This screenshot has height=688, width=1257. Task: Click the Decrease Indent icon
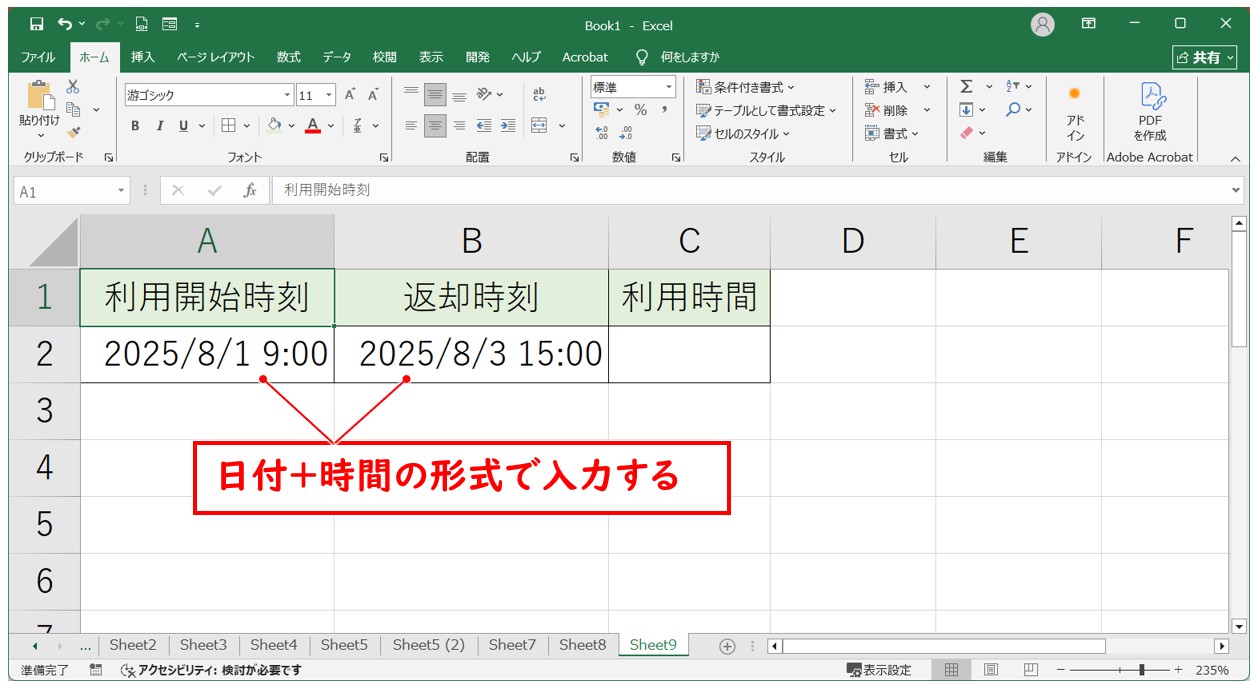click(x=484, y=126)
